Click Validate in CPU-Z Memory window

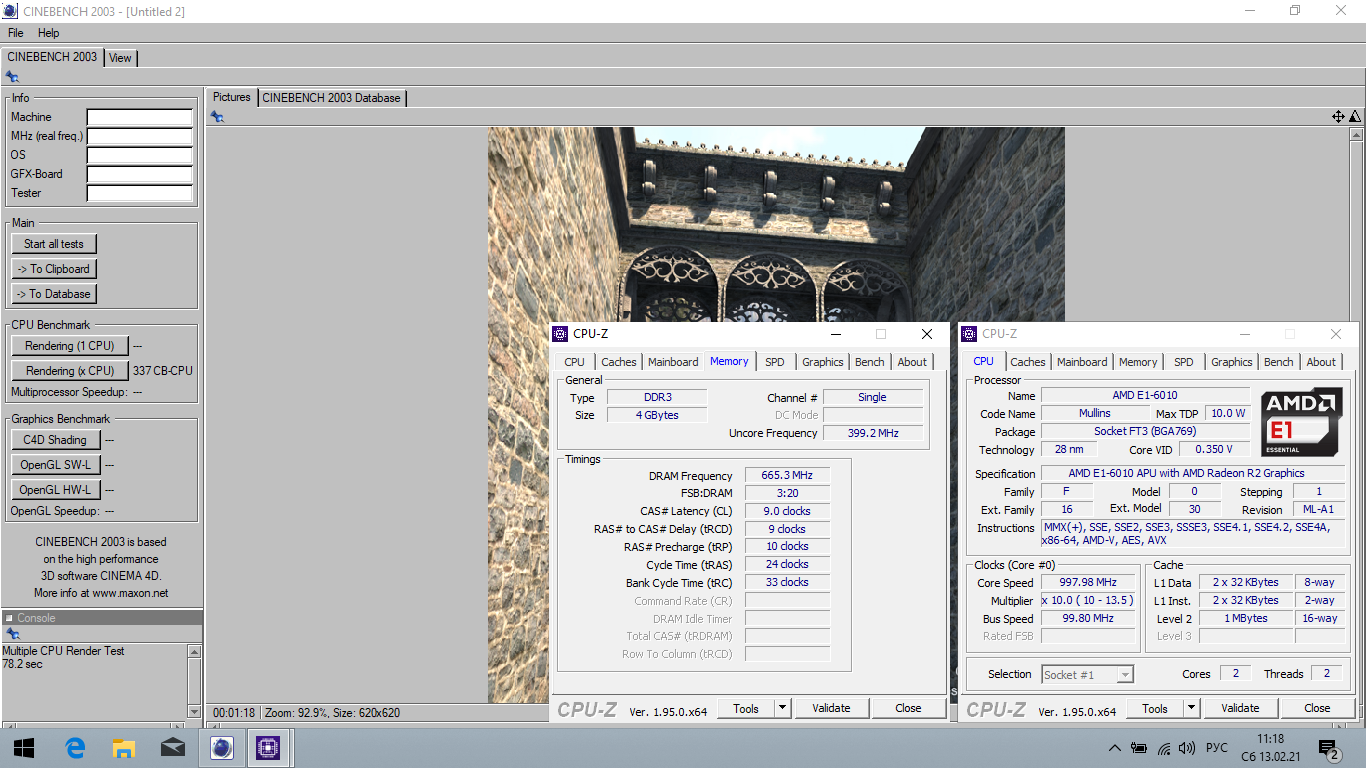pyautogui.click(x=831, y=708)
